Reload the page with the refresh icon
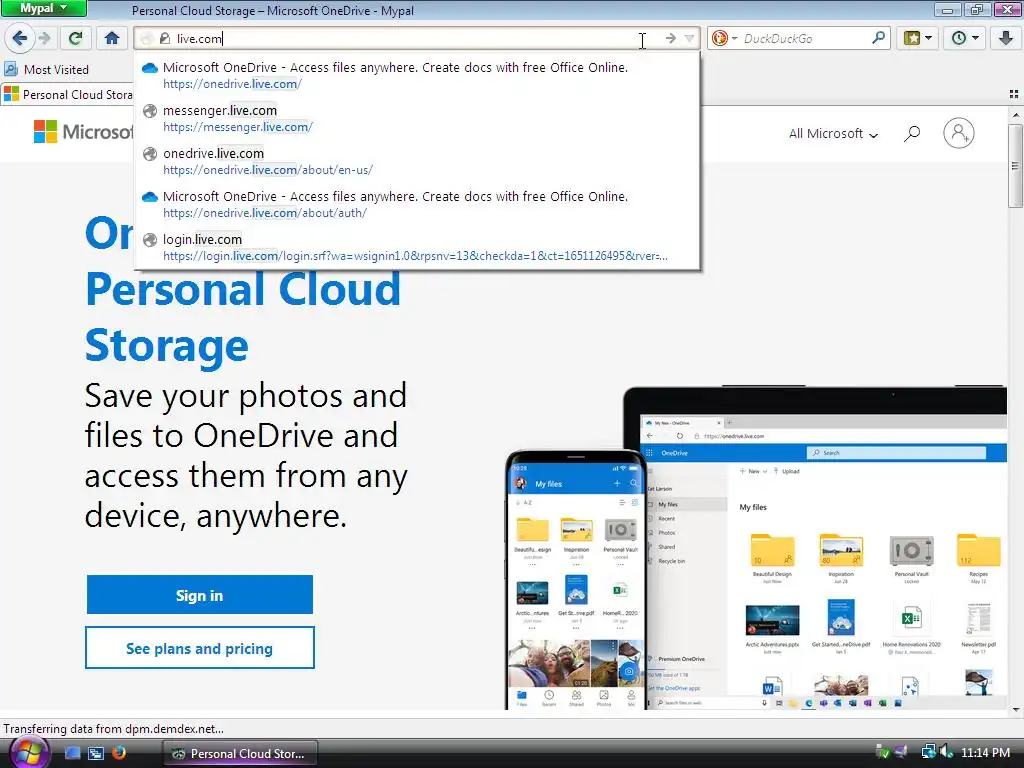1024x768 pixels. tap(76, 38)
